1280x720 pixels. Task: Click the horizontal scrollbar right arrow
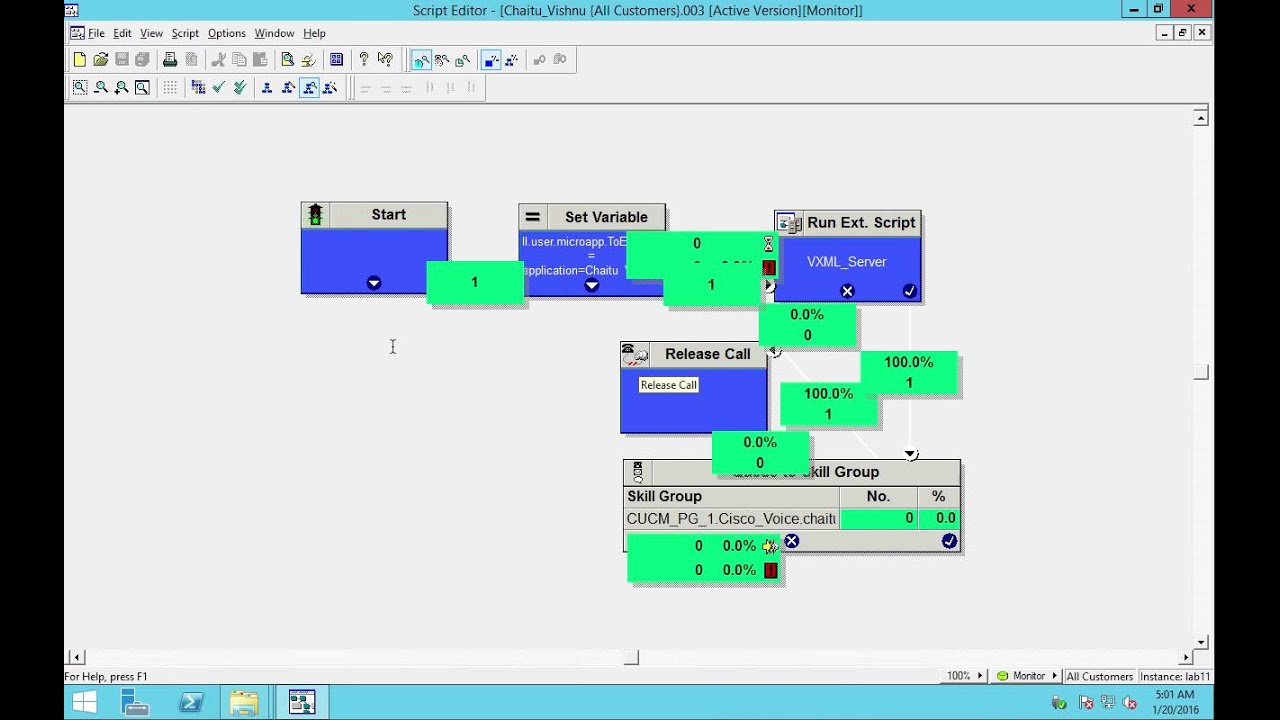coord(1186,657)
